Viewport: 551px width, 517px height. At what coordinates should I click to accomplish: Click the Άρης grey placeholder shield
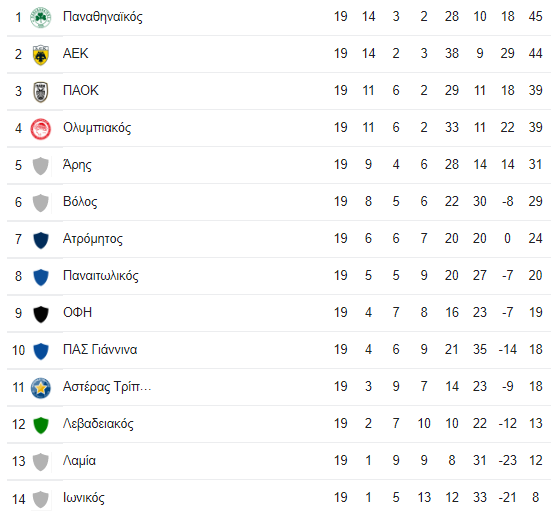(41, 166)
